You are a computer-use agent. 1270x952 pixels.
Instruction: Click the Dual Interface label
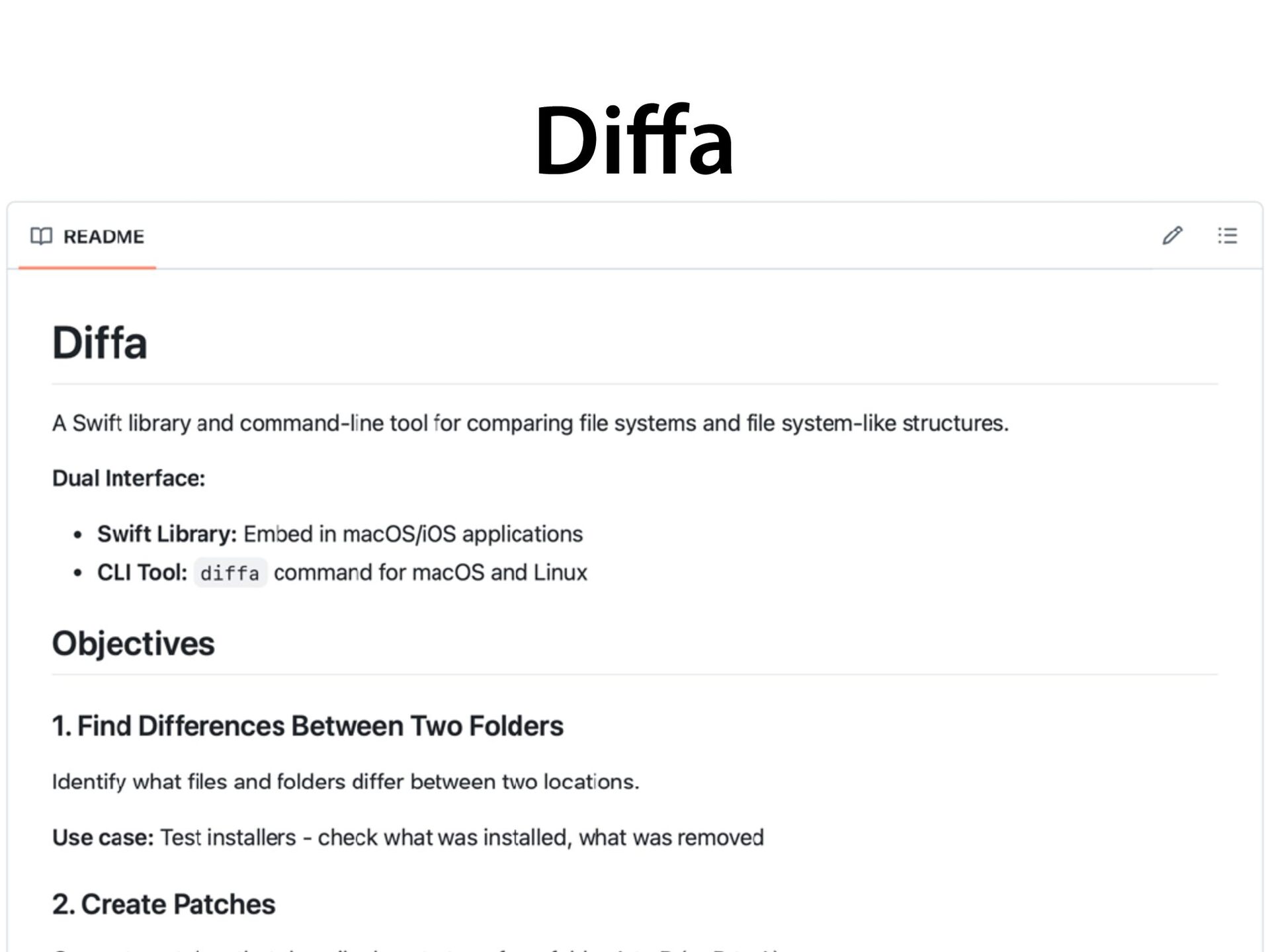[x=129, y=478]
